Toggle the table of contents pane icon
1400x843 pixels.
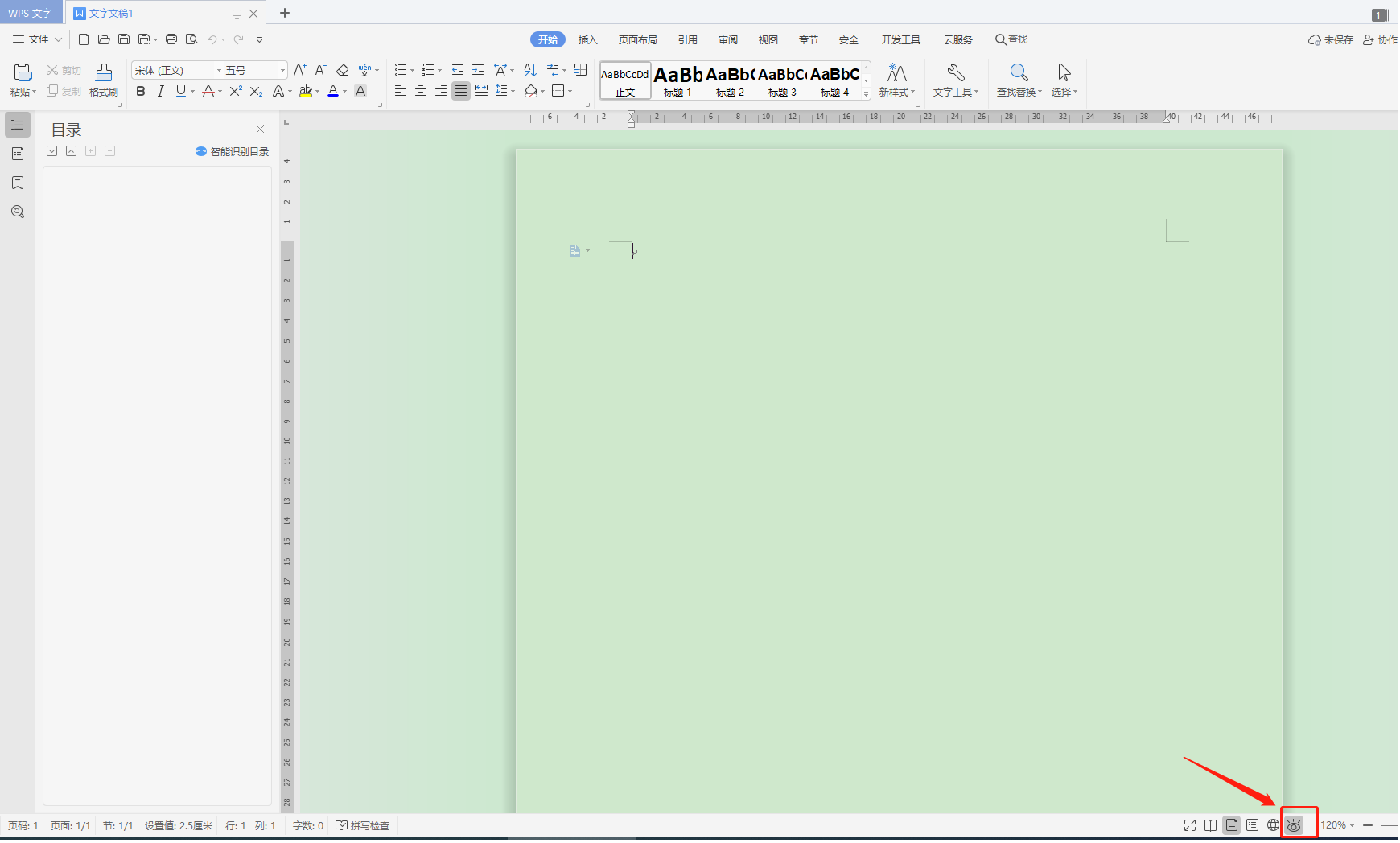18,125
